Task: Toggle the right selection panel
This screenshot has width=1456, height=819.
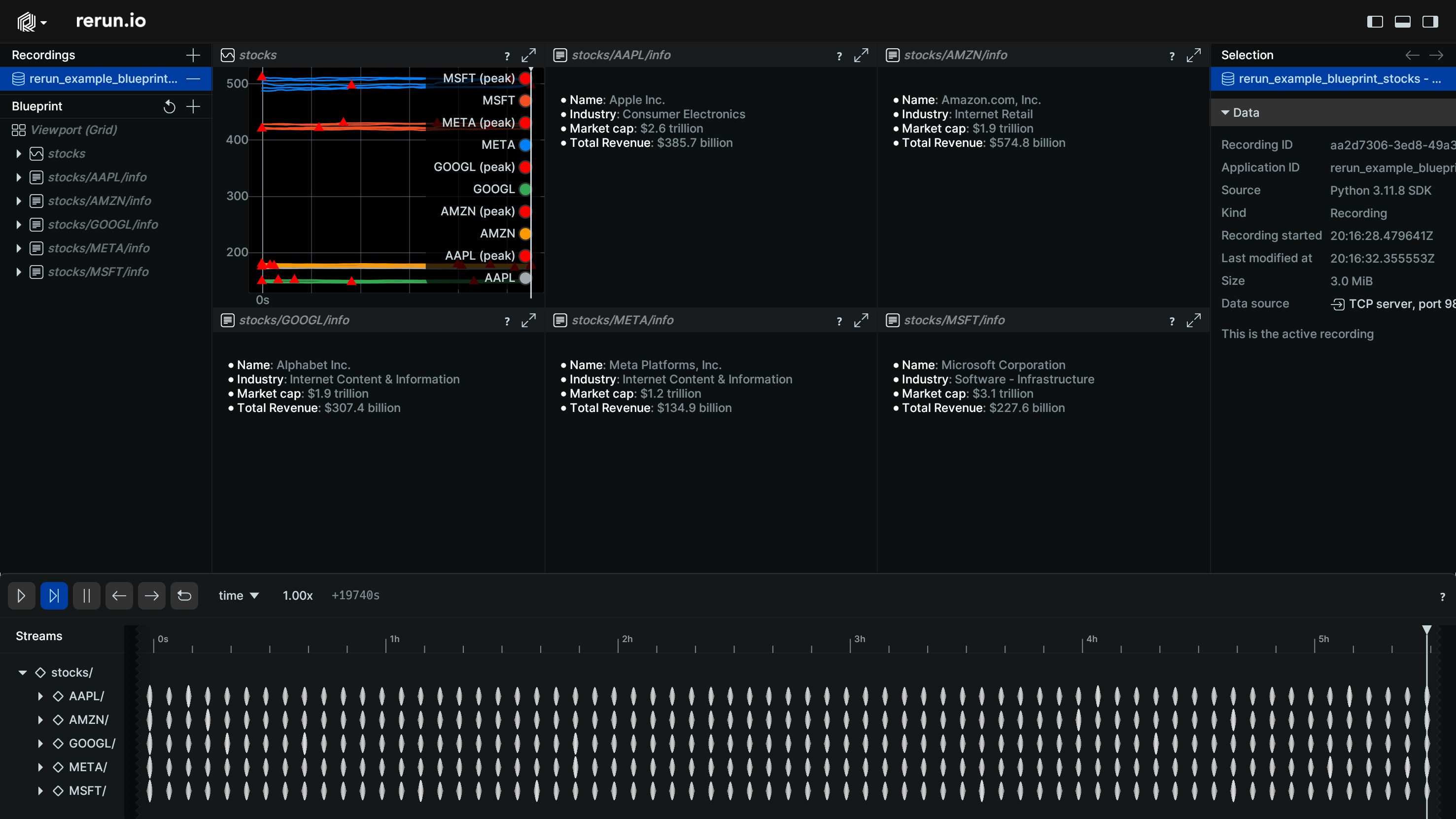Action: [x=1430, y=22]
